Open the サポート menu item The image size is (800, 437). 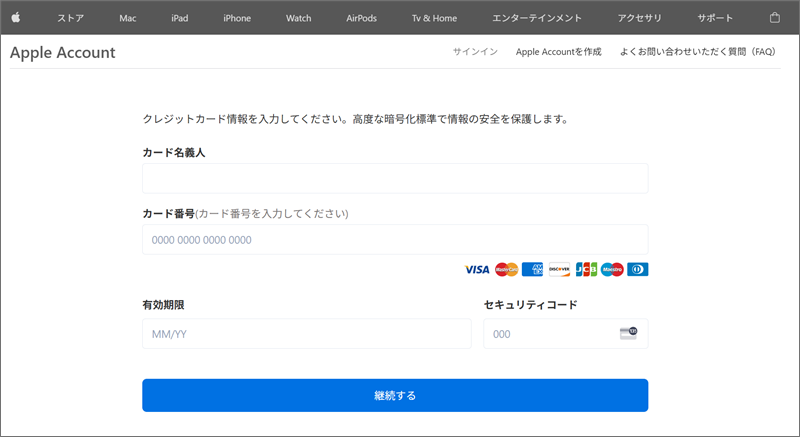[x=715, y=18]
